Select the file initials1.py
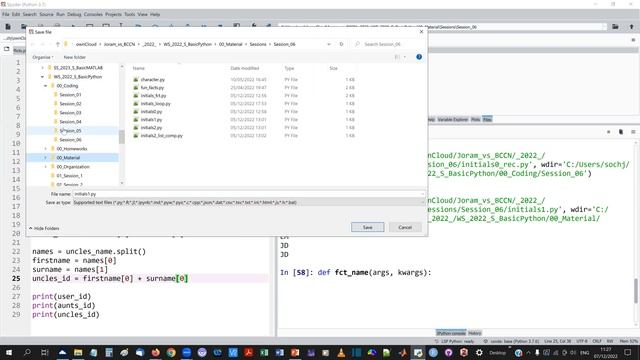The height and width of the screenshot is (360, 640). pyautogui.click(x=151, y=120)
